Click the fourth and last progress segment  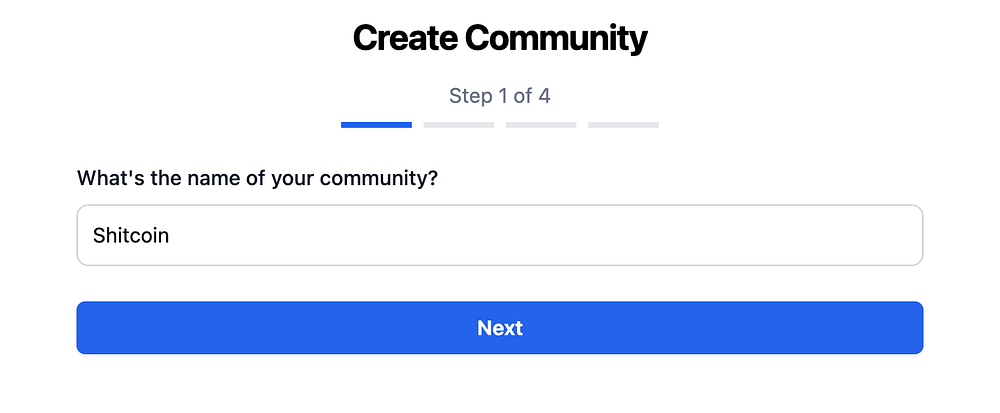click(x=623, y=125)
